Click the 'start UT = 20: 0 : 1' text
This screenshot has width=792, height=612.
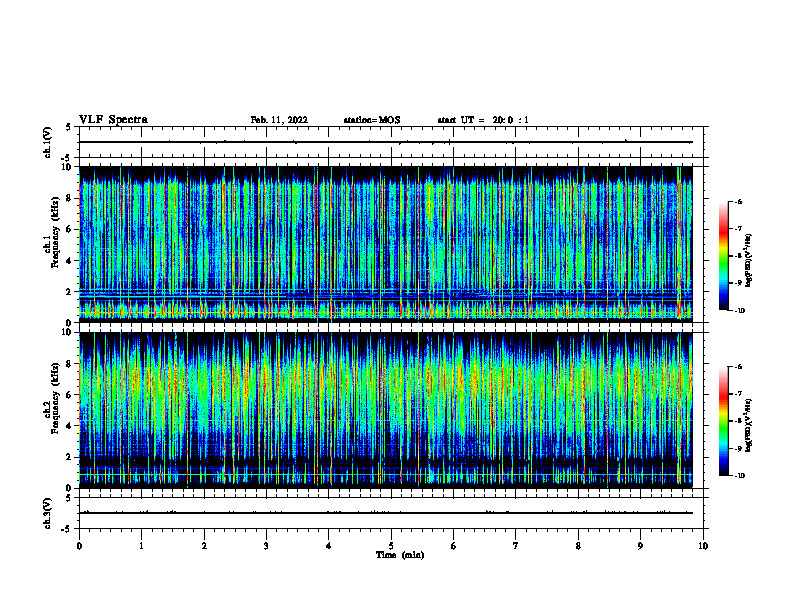pyautogui.click(x=483, y=120)
